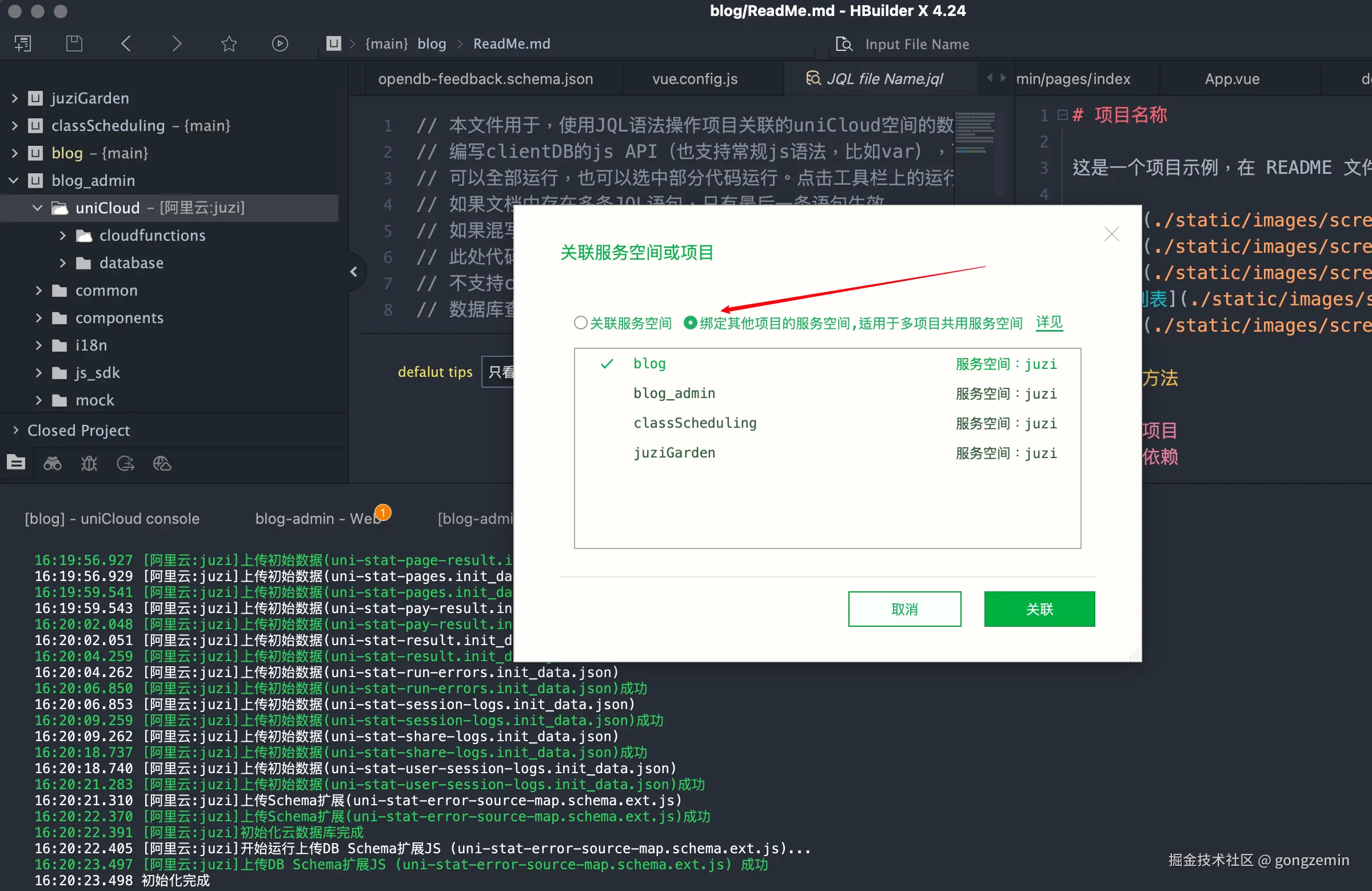Image resolution: width=1372 pixels, height=891 pixels.
Task: Open the [blog] - uniCloud console tab
Action: (112, 519)
